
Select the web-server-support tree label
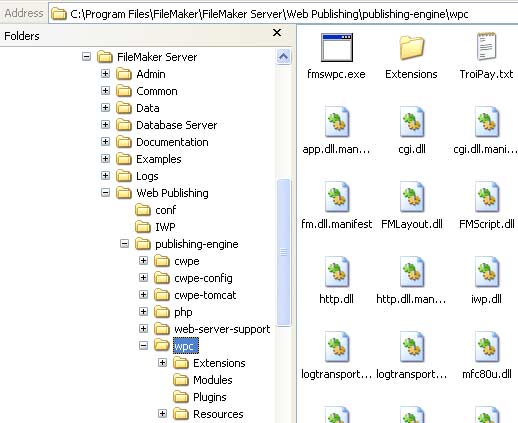click(x=222, y=329)
